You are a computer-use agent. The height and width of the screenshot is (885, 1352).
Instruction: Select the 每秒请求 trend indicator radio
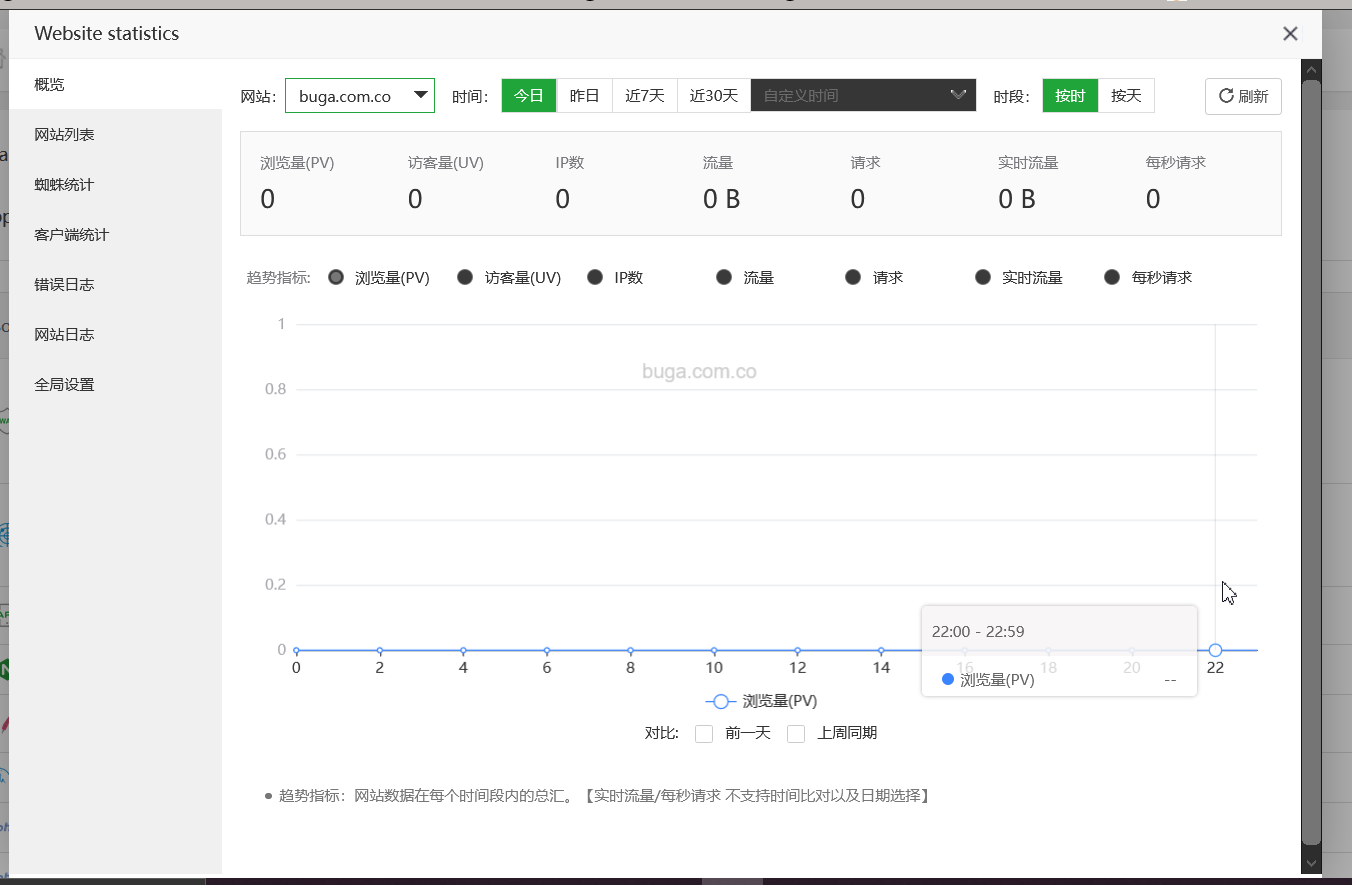pos(1112,277)
